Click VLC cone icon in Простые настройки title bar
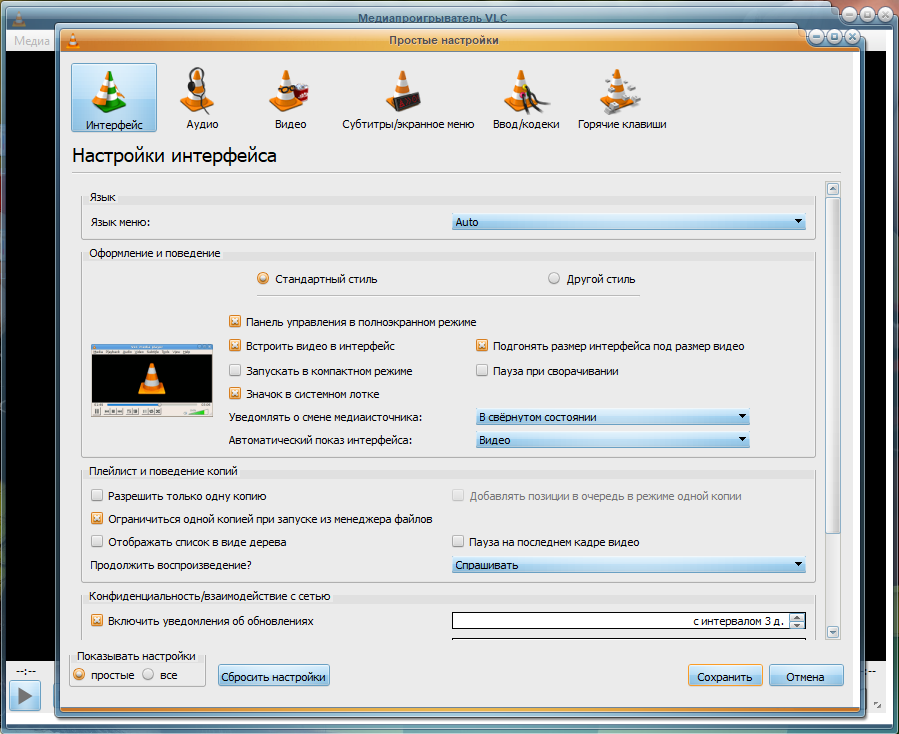Image resolution: width=899 pixels, height=734 pixels. point(72,40)
